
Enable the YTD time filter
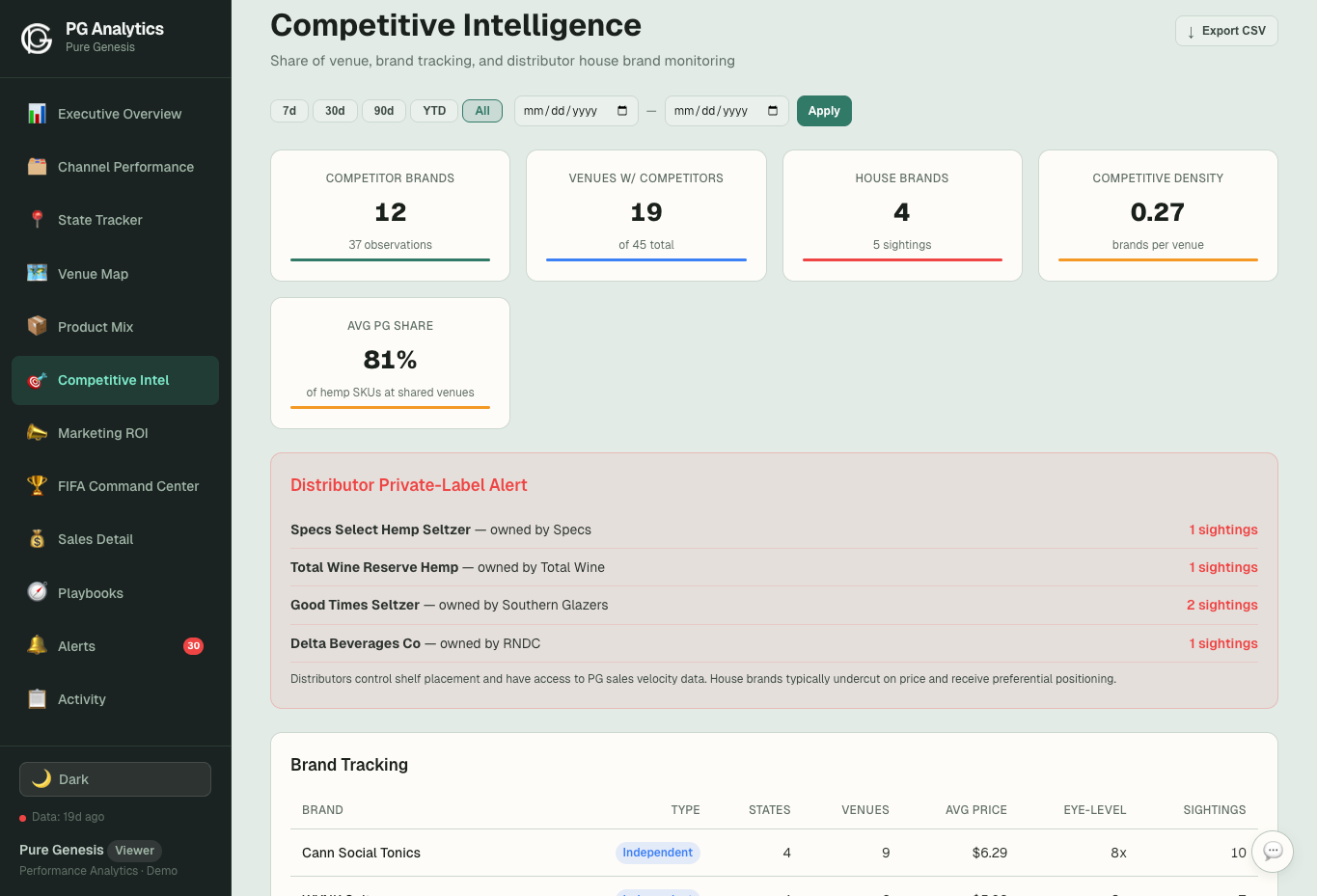click(433, 110)
